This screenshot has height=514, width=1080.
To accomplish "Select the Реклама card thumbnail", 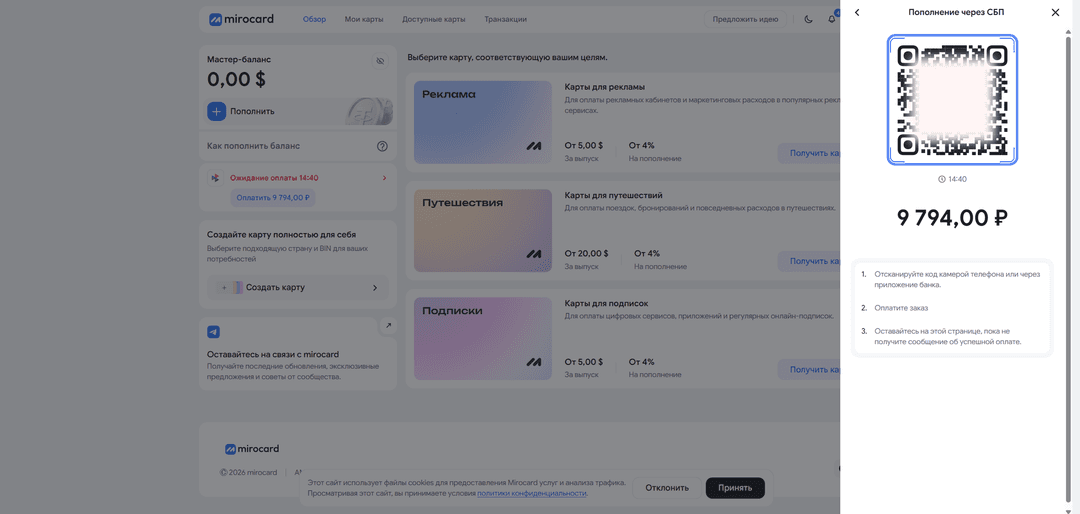I will click(x=483, y=122).
